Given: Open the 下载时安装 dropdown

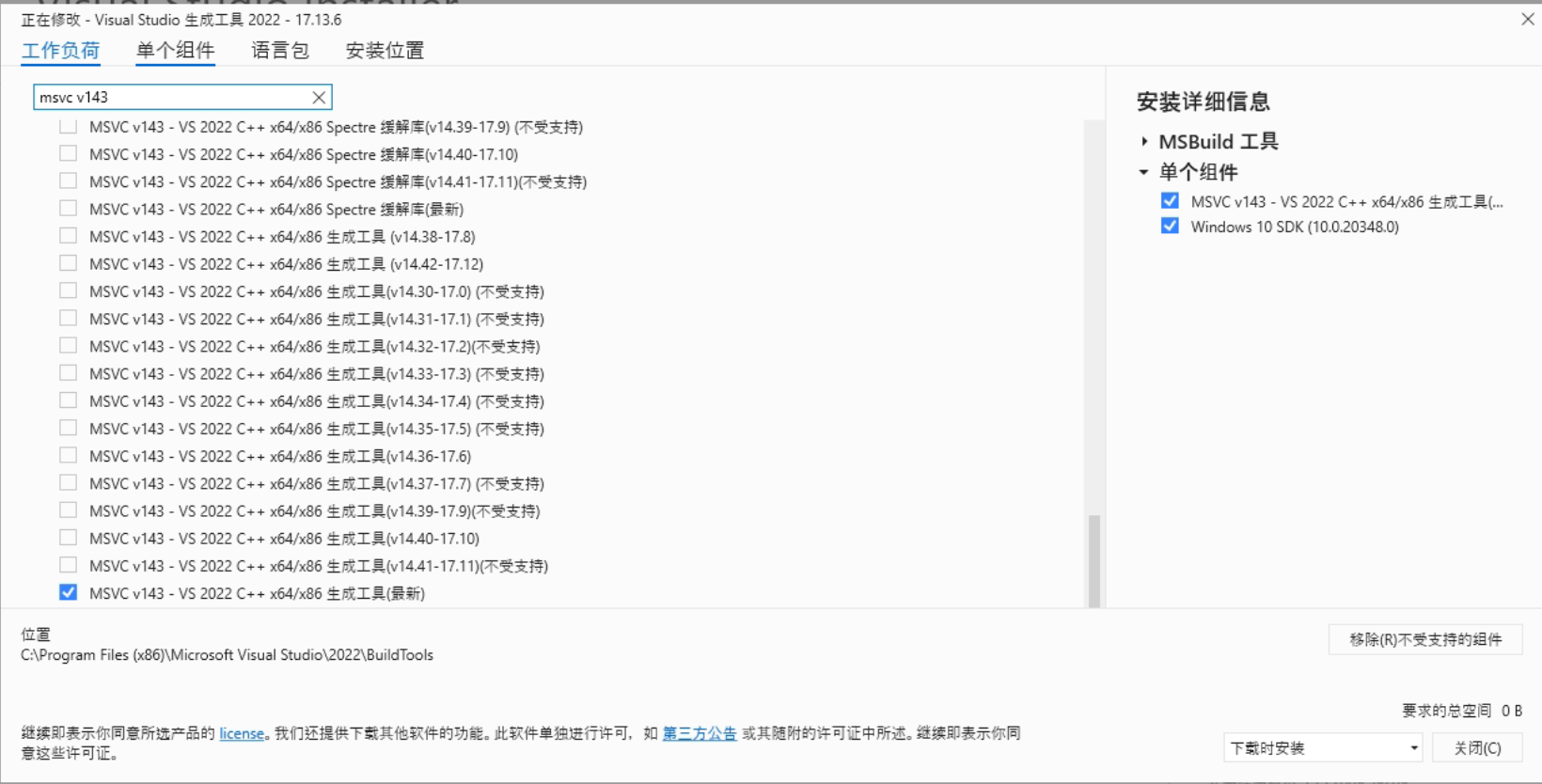Looking at the screenshot, I should (1323, 748).
